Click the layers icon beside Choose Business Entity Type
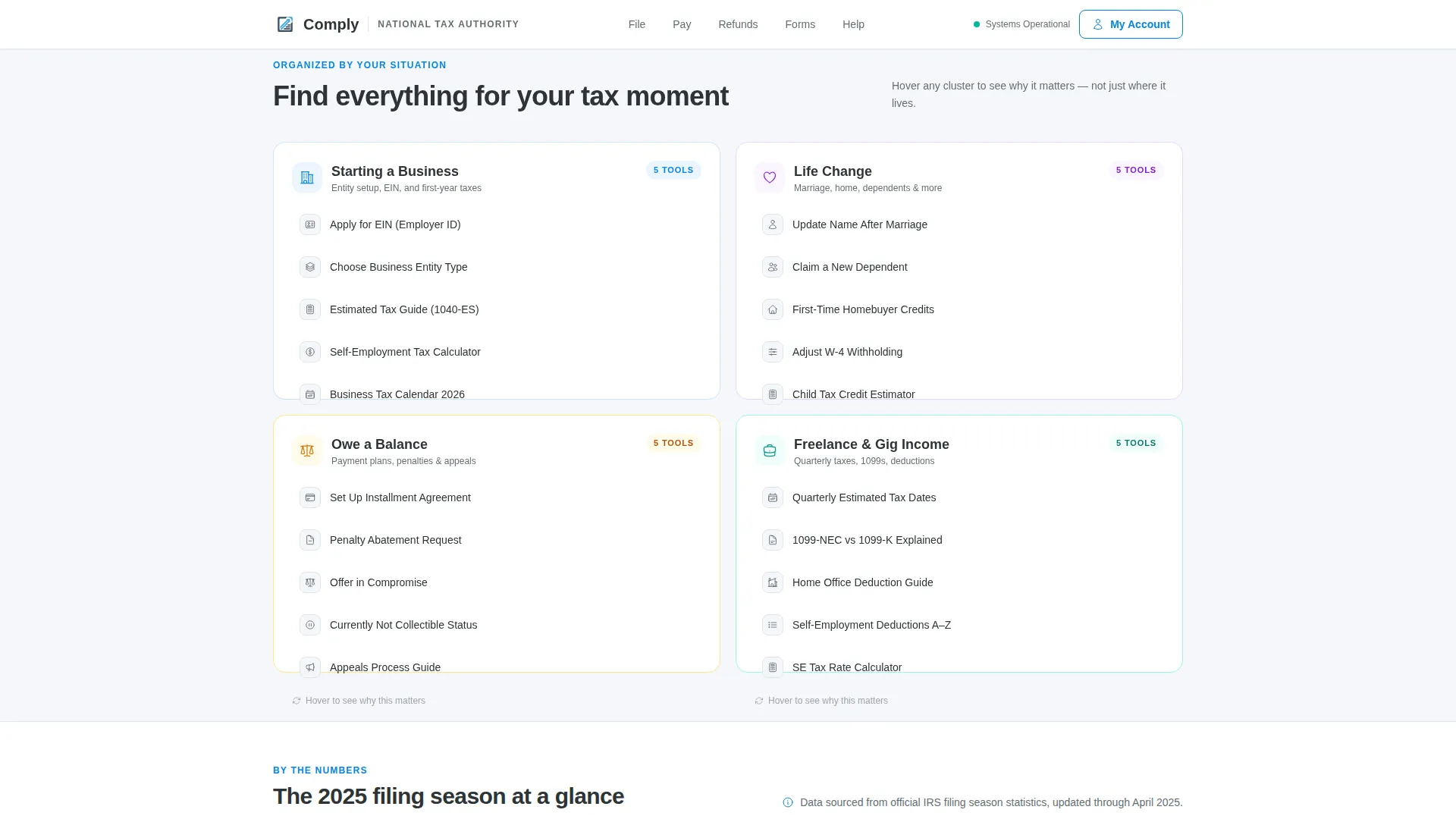 click(310, 267)
